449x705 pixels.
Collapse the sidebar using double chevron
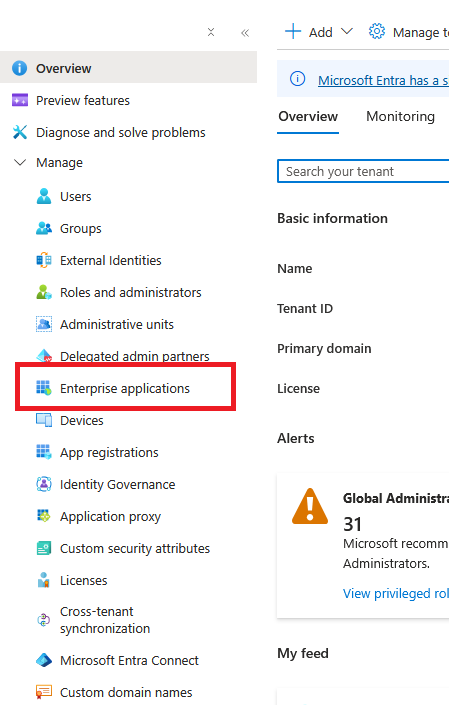[x=245, y=33]
